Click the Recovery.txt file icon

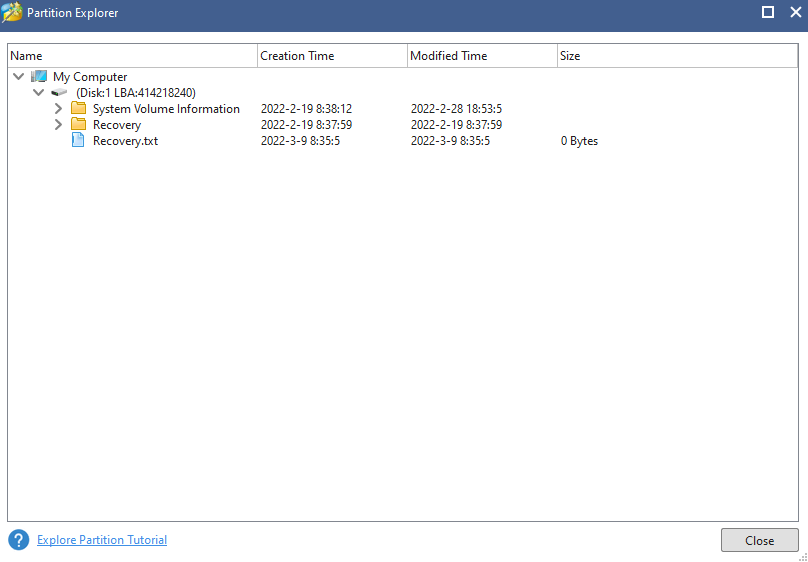(78, 140)
